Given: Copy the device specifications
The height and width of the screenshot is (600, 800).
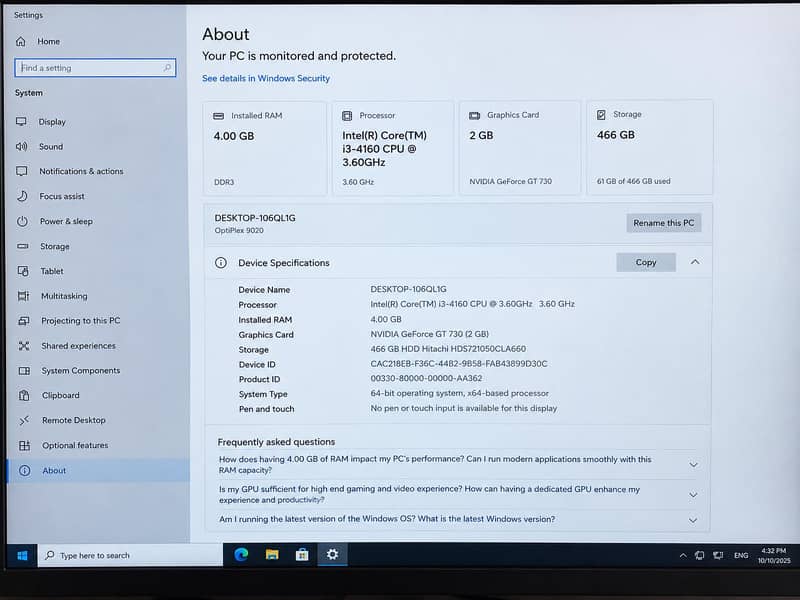Looking at the screenshot, I should (x=646, y=262).
